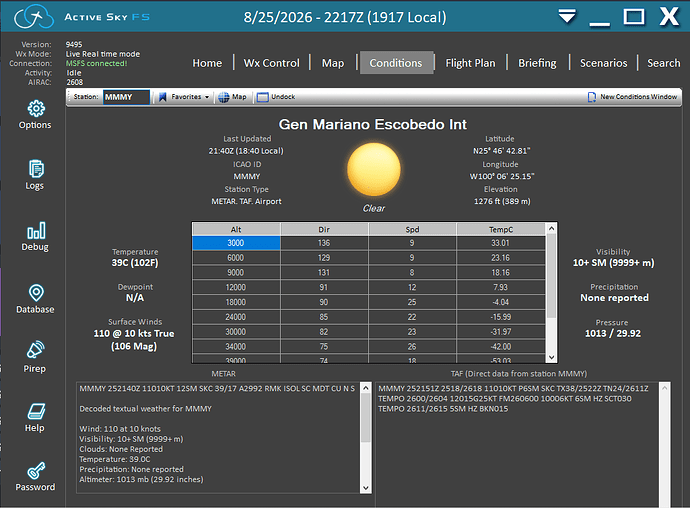
Task: Click the TempC column header
Action: click(x=501, y=229)
